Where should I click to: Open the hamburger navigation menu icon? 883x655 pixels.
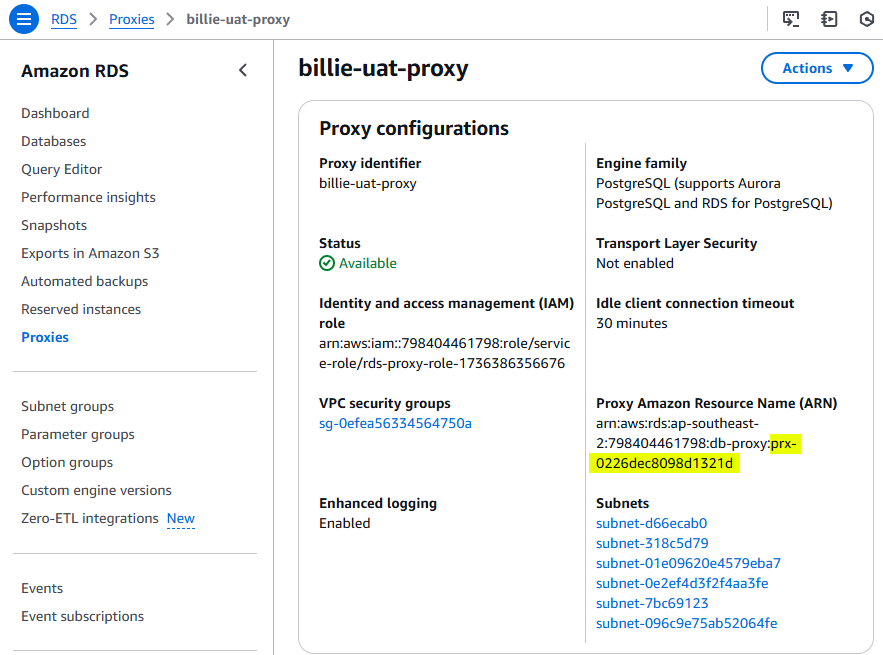[24, 19]
